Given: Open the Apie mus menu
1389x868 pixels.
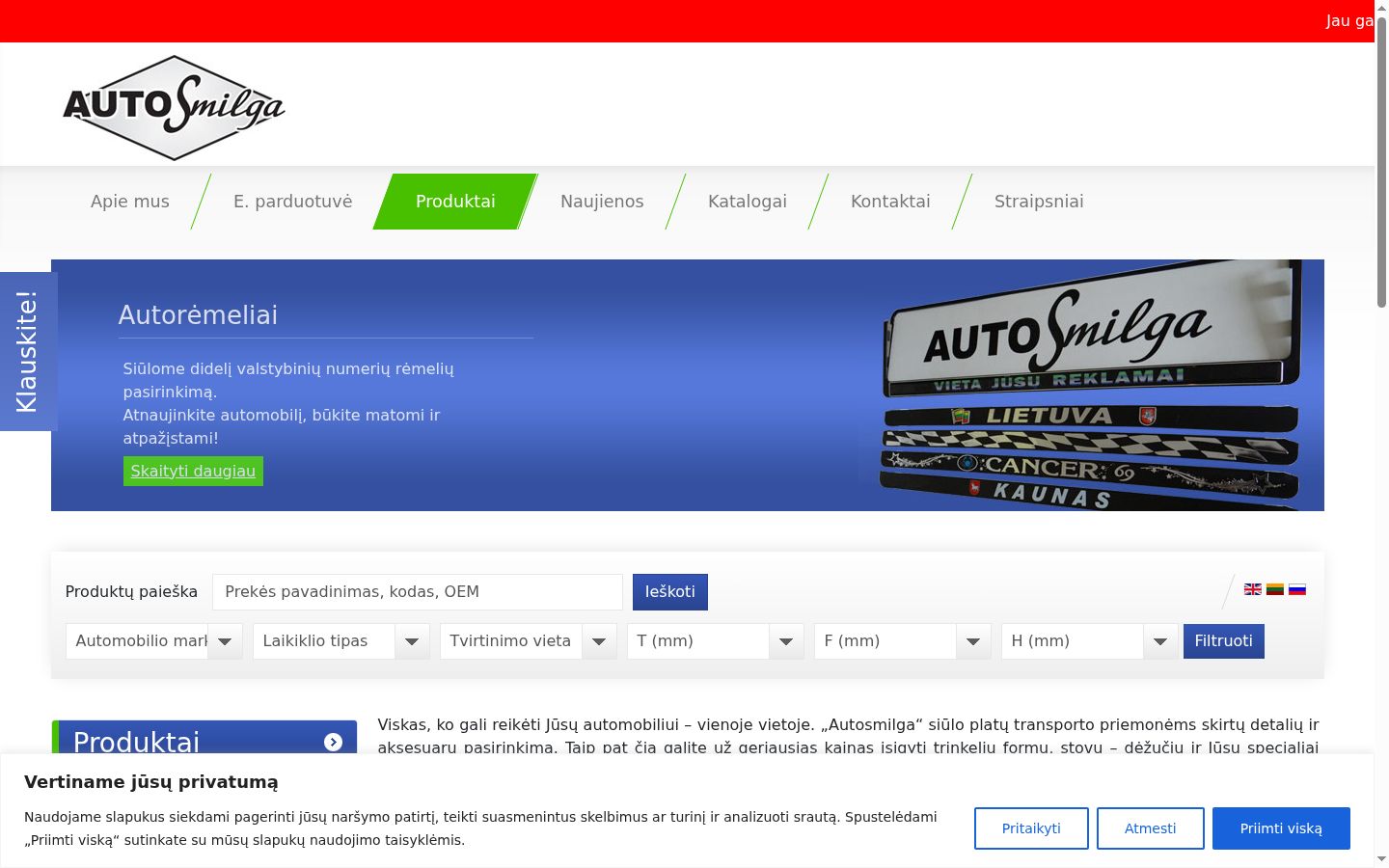Looking at the screenshot, I should point(130,202).
